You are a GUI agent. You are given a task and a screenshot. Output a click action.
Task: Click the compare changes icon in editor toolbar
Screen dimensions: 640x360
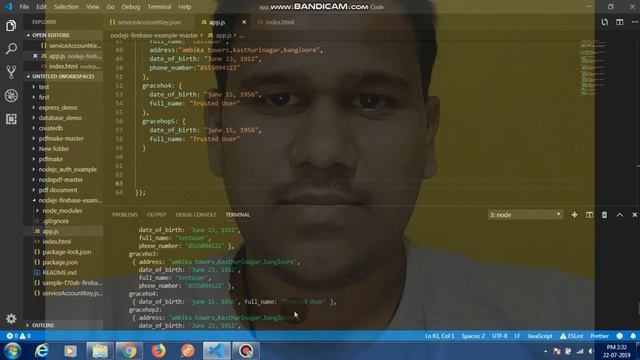point(604,22)
